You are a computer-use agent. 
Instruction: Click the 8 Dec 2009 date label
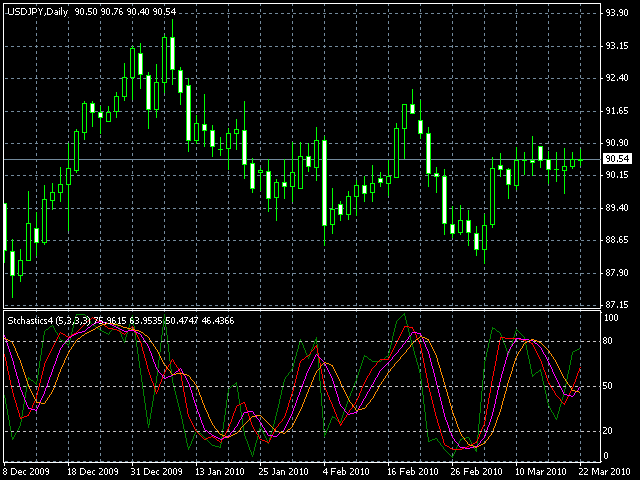pyautogui.click(x=27, y=472)
